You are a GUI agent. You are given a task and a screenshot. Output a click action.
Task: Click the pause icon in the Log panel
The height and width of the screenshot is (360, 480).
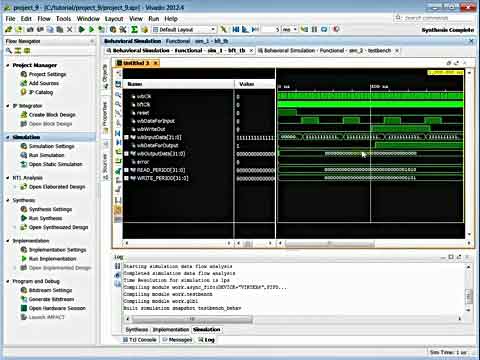tap(117, 266)
